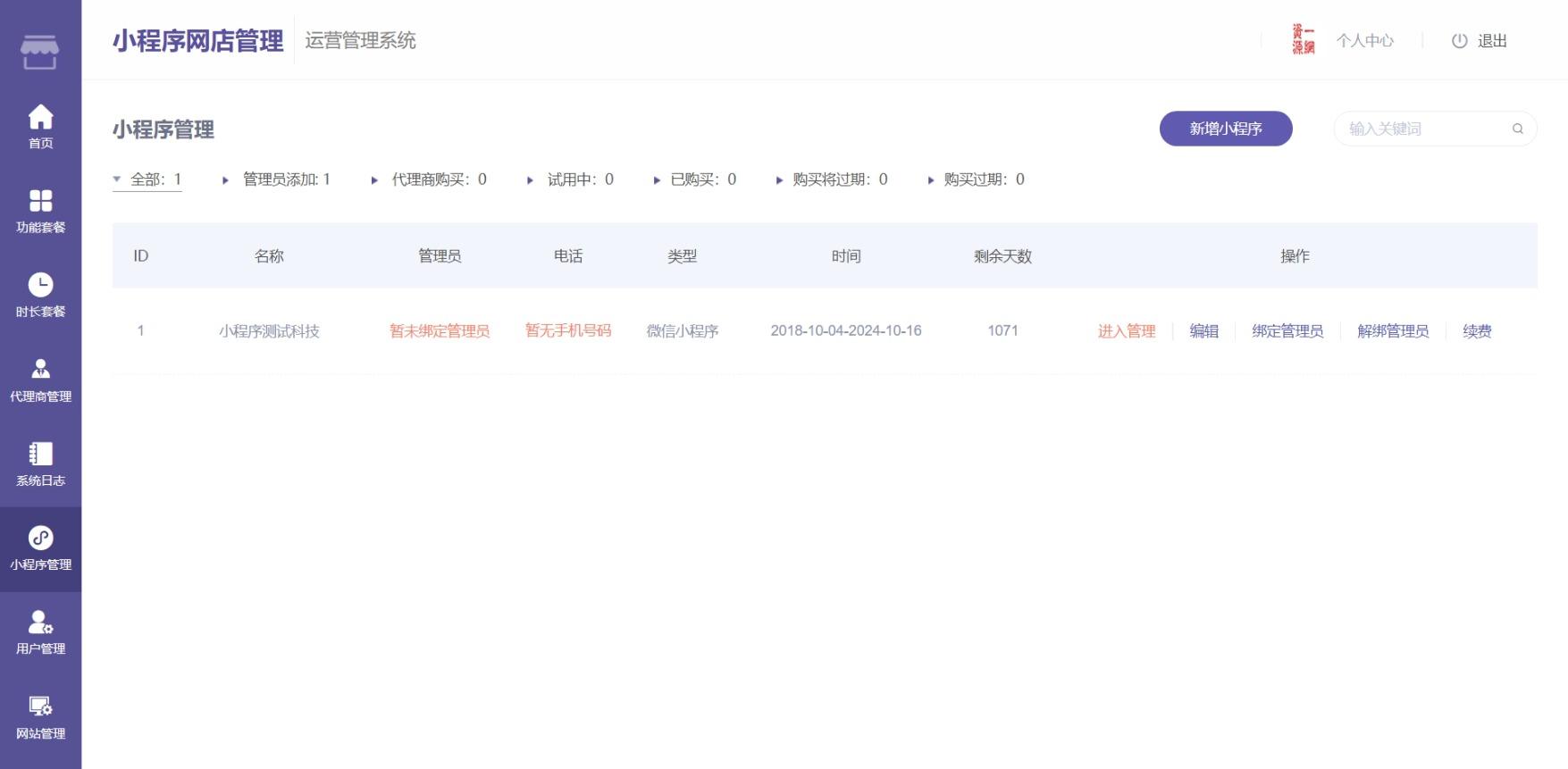Click the date range 2018-10-04-2024-10-16
Screen dimensions: 1568x769
tap(846, 330)
